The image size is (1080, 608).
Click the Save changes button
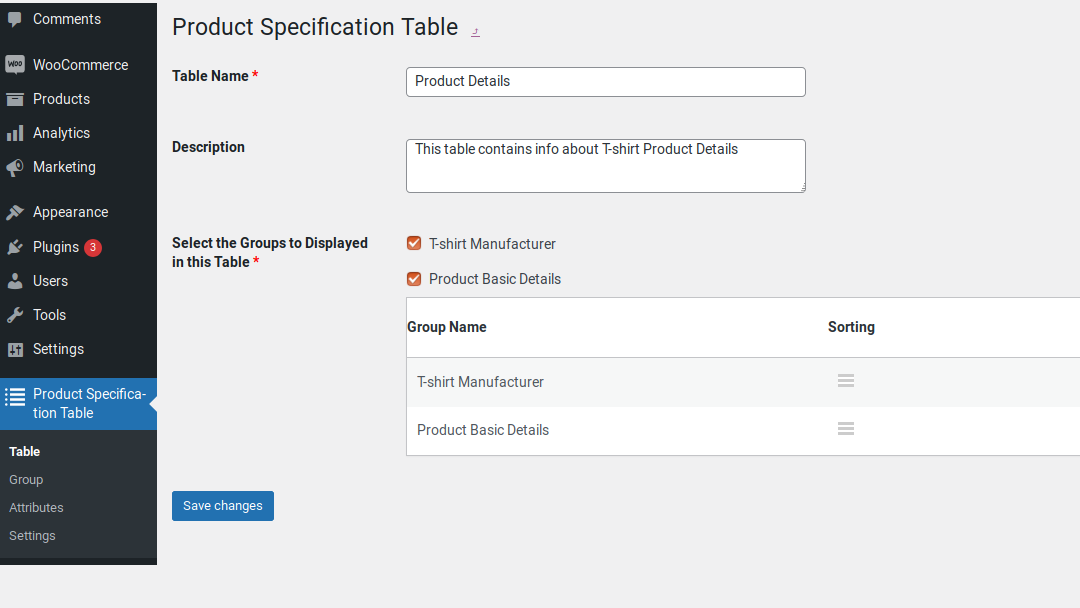point(222,506)
